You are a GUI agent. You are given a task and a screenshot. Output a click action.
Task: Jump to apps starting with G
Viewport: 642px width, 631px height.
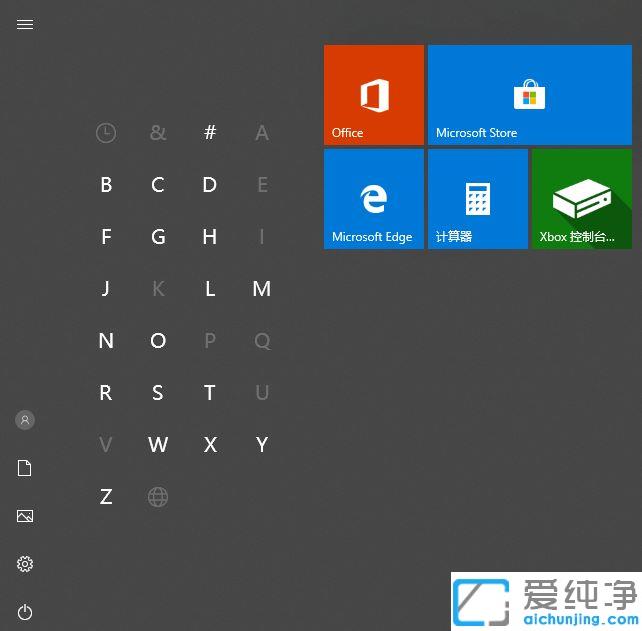[158, 237]
